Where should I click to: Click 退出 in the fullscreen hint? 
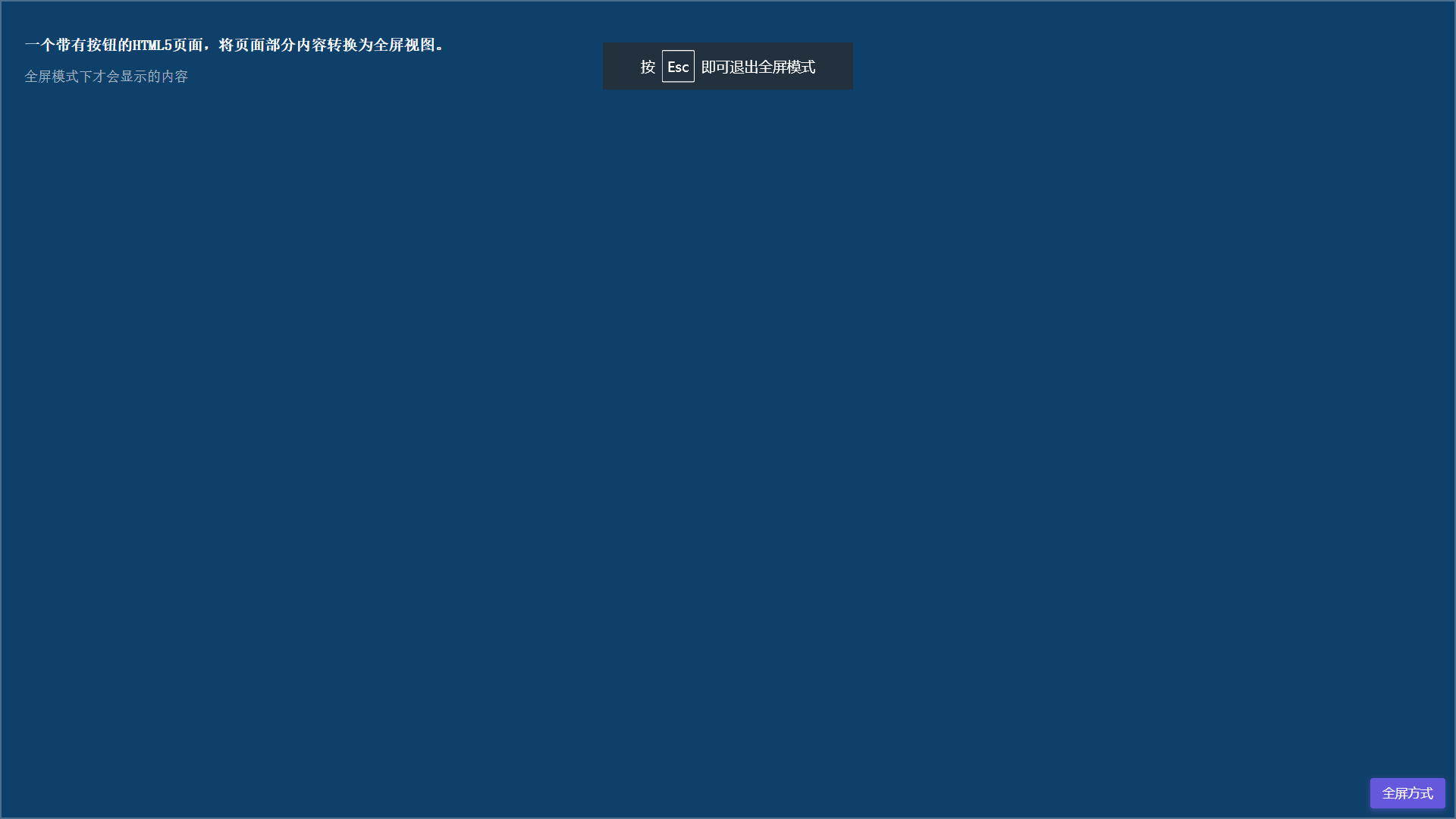[743, 67]
